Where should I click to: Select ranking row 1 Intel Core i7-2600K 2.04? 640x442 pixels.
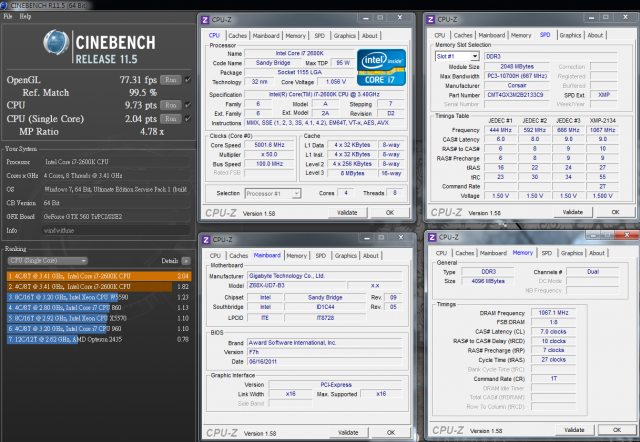click(99, 276)
